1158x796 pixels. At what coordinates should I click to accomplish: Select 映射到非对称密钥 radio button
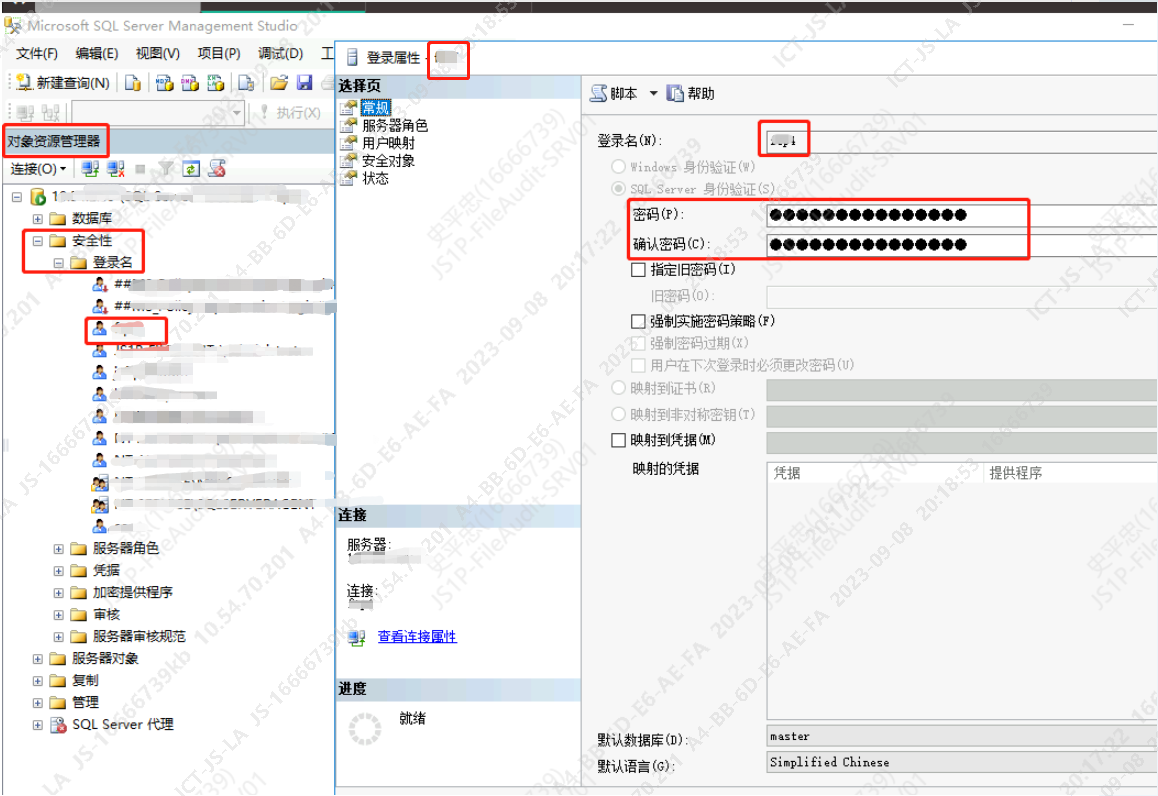coord(618,414)
